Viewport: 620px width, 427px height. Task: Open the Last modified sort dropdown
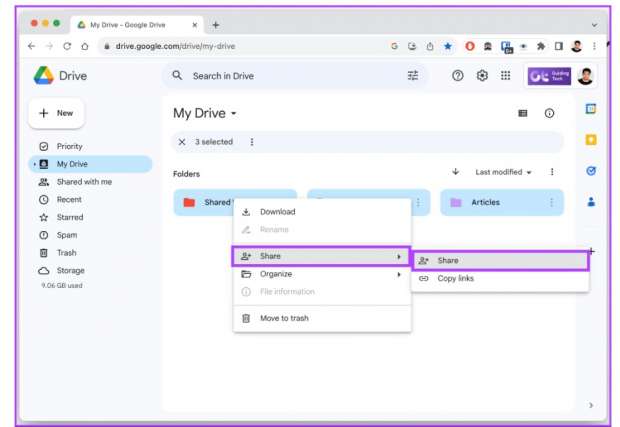(x=503, y=172)
